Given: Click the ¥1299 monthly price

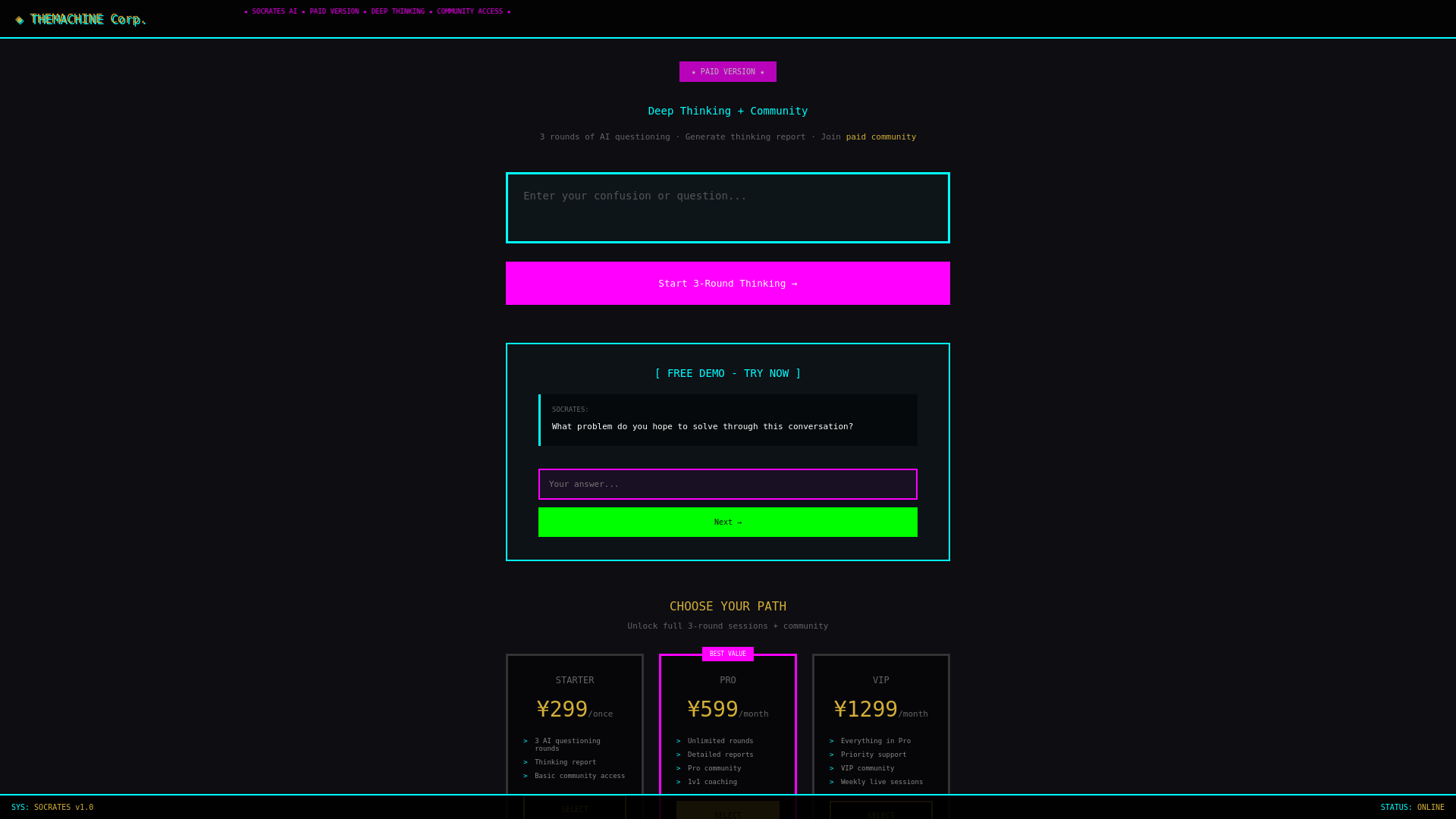Looking at the screenshot, I should coord(881,710).
